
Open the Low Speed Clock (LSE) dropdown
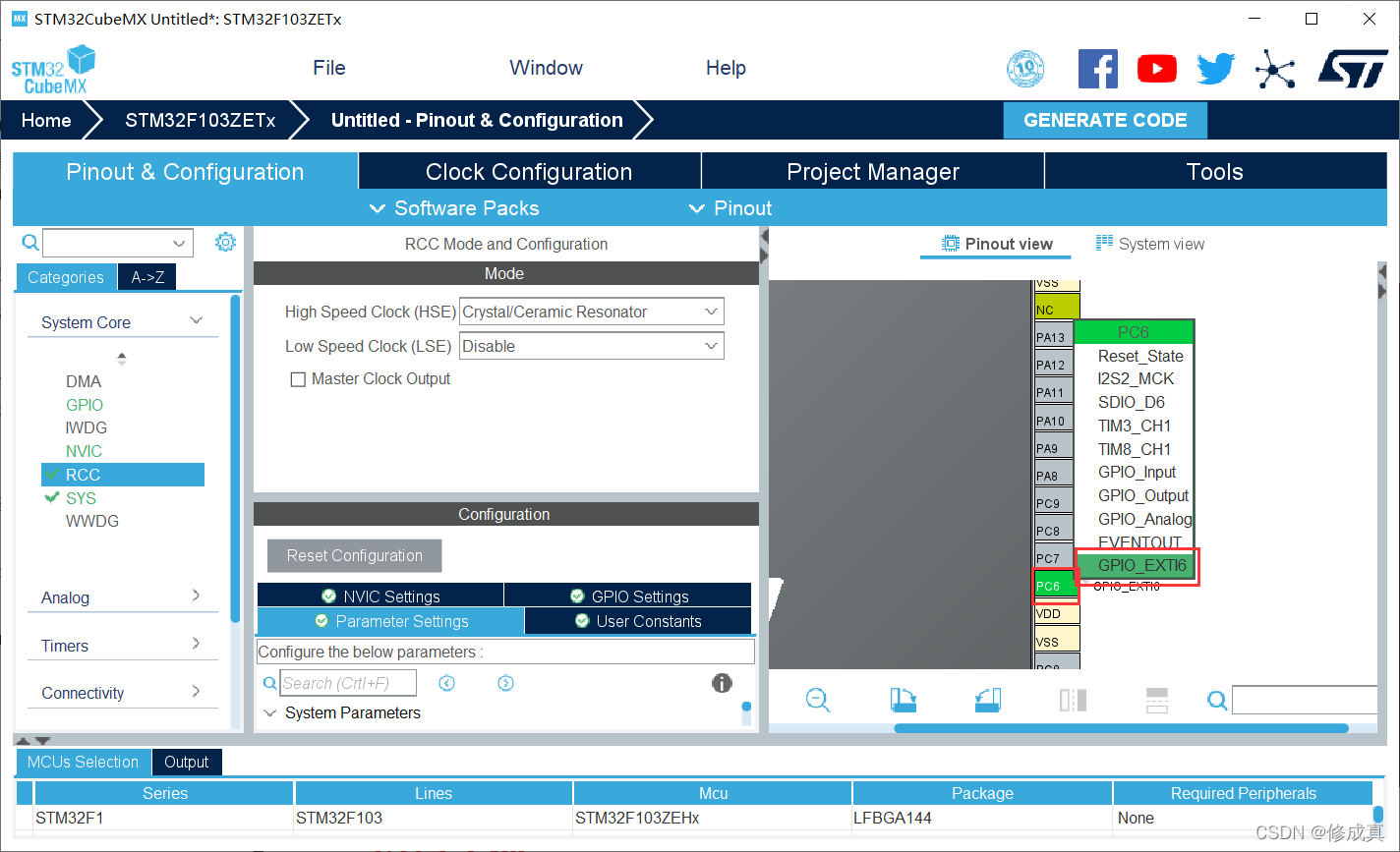592,346
